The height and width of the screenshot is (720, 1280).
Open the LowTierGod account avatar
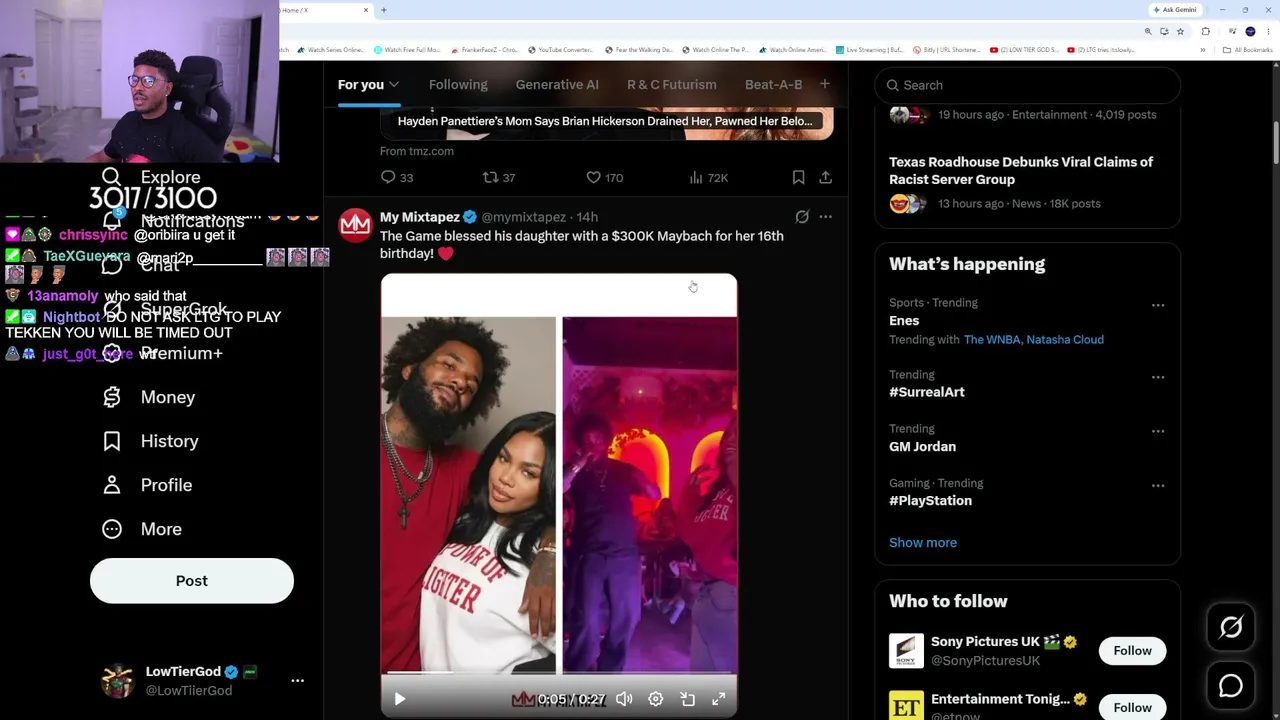coord(118,680)
